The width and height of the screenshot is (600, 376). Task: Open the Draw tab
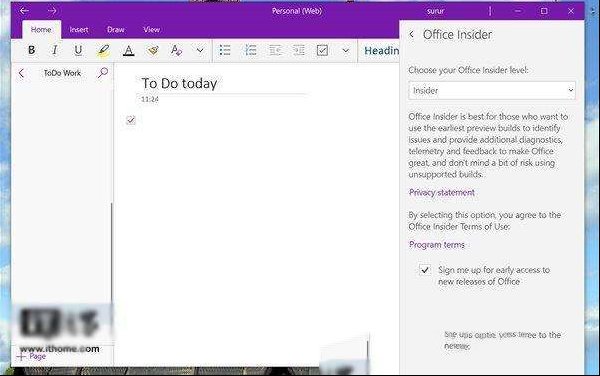coord(116,29)
